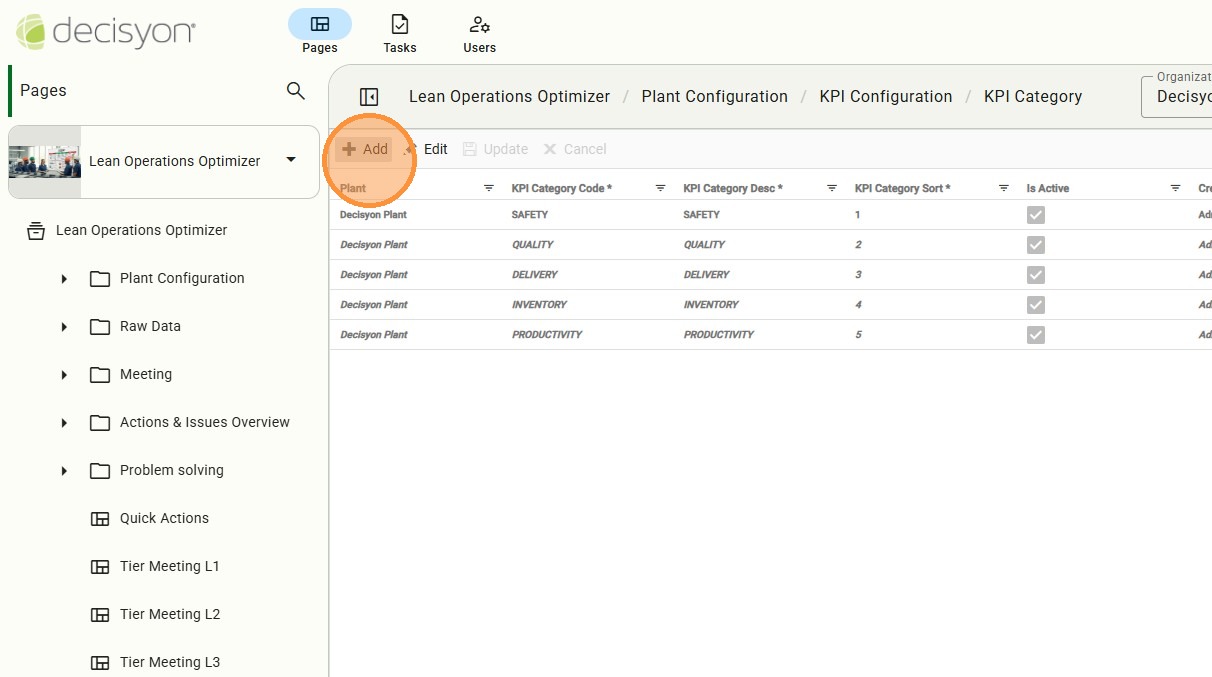Click the KPI Configuration breadcrumb link
1212x677 pixels.
coord(885,97)
